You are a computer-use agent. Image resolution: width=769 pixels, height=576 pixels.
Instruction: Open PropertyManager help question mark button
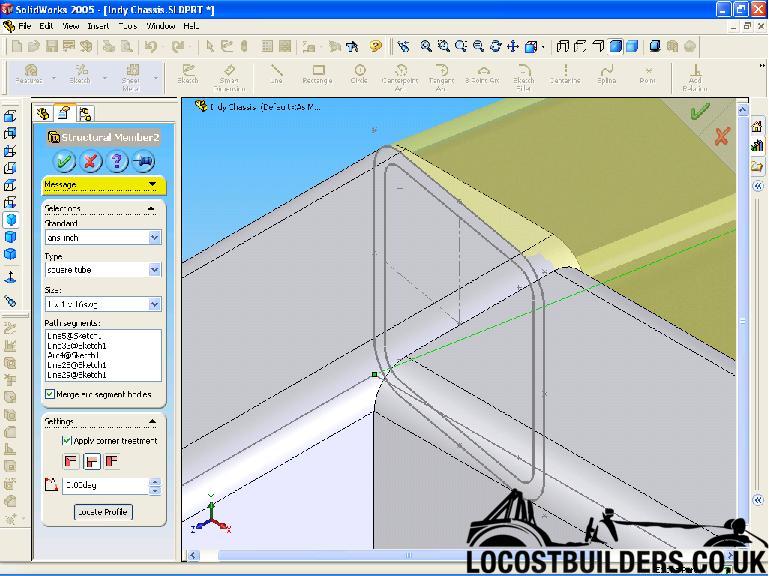point(117,161)
